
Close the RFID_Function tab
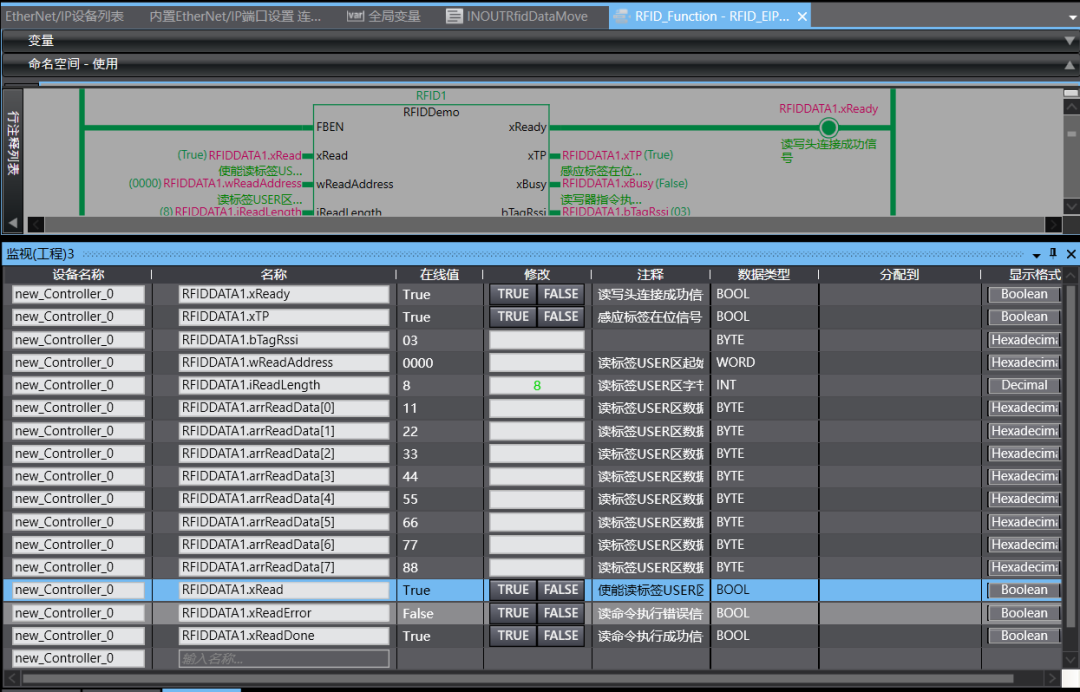tap(802, 16)
